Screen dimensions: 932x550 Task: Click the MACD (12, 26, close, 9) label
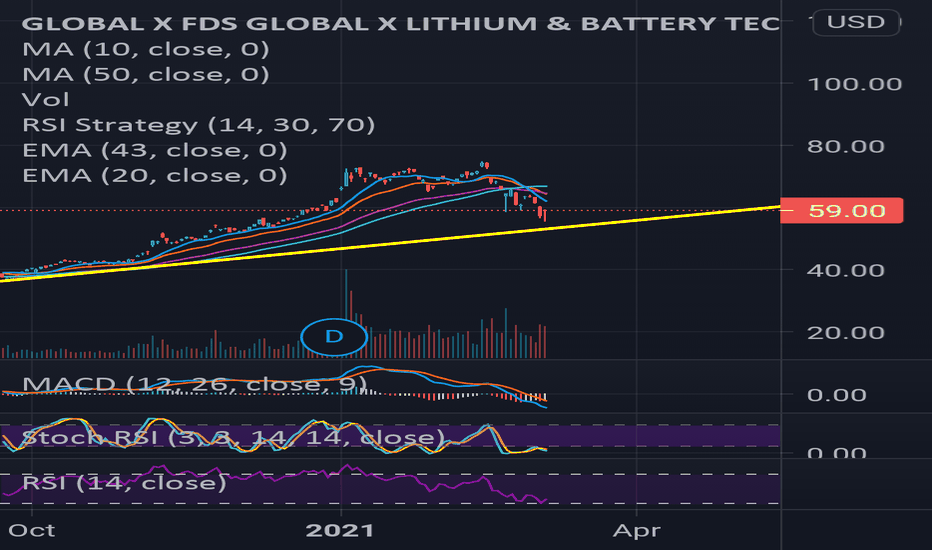[x=194, y=384]
